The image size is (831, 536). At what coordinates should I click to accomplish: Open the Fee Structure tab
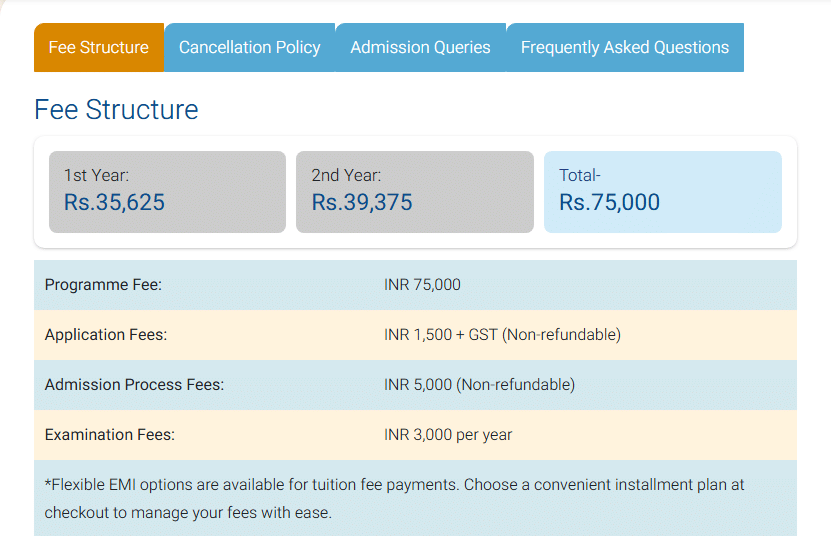[x=98, y=47]
